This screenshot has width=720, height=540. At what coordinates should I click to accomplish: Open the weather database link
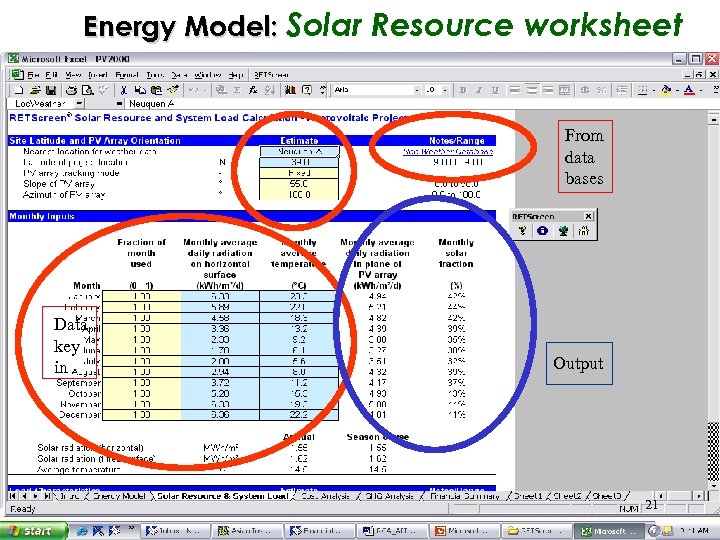[448, 151]
